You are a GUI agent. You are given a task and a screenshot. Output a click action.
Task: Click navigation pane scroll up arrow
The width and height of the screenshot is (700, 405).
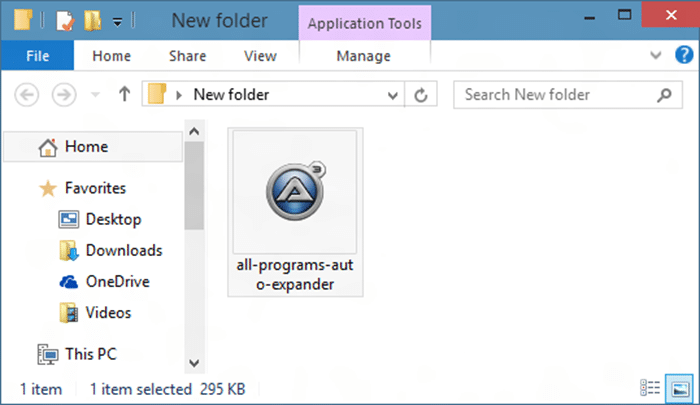tap(194, 131)
